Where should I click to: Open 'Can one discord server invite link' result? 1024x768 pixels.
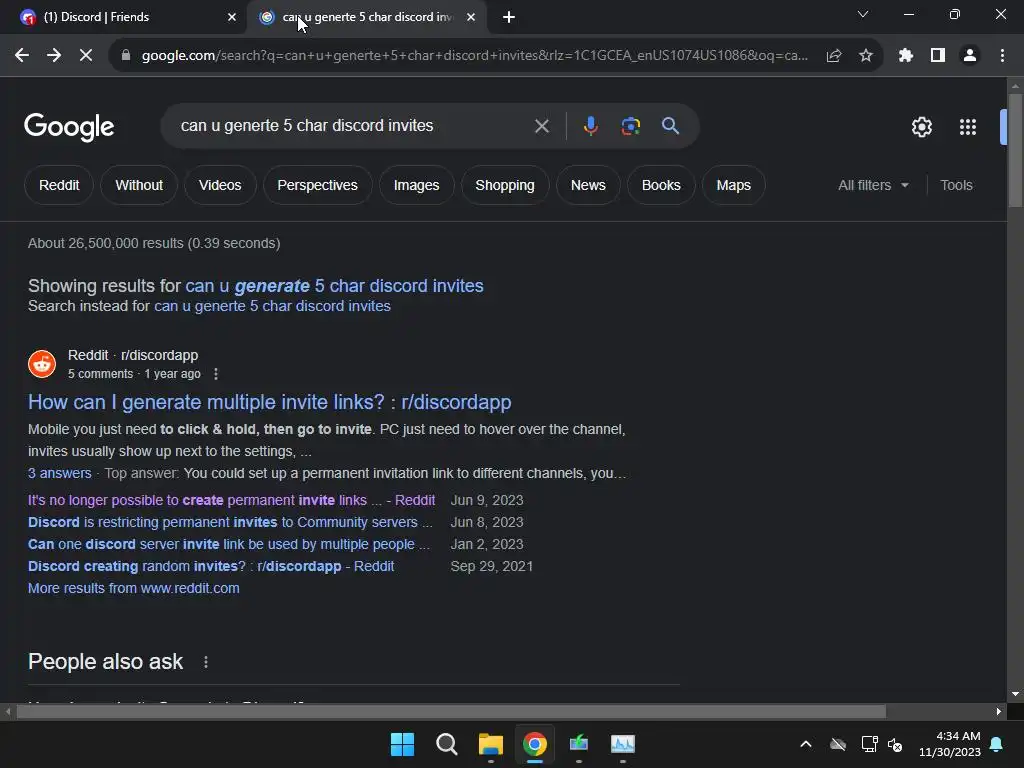coord(229,545)
